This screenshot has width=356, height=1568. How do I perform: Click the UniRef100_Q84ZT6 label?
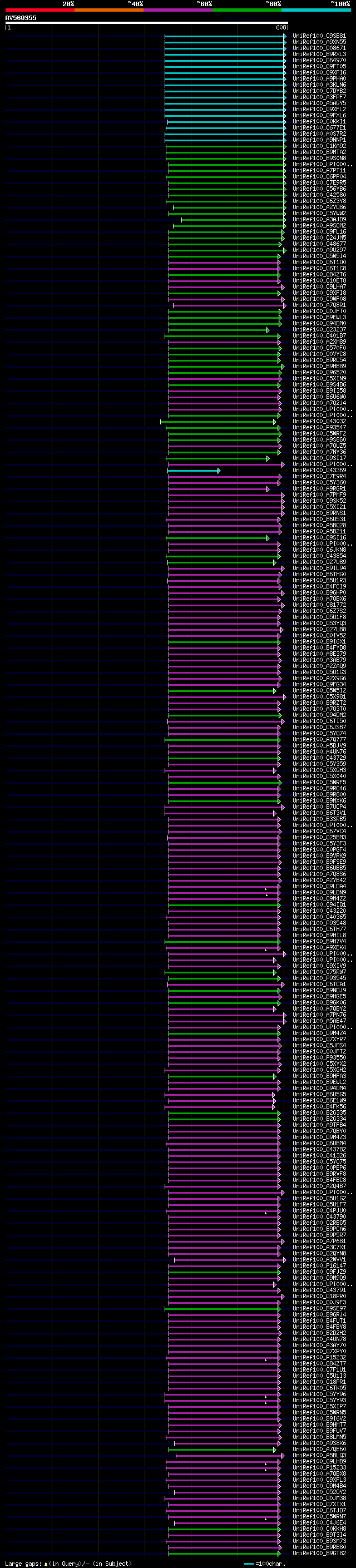tap(319, 275)
